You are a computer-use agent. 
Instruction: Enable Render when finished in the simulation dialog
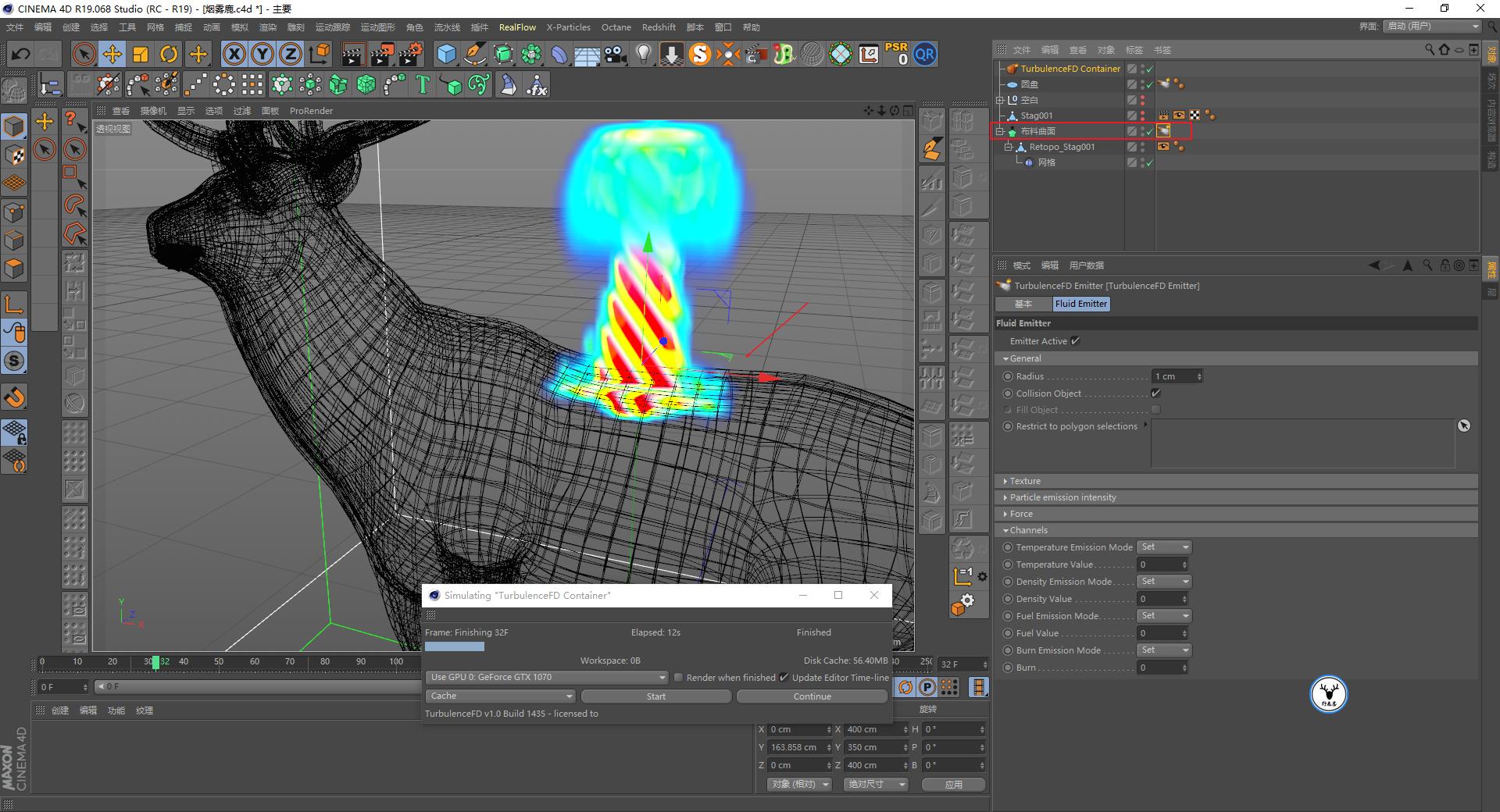click(x=679, y=678)
